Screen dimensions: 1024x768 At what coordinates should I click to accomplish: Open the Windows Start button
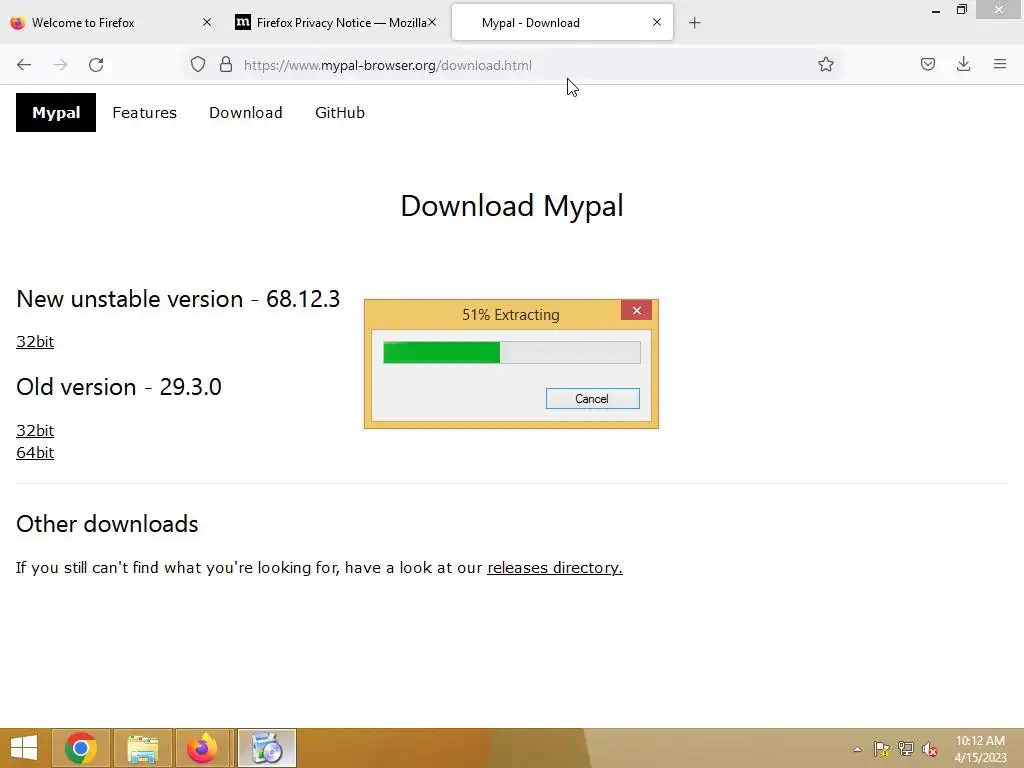24,748
